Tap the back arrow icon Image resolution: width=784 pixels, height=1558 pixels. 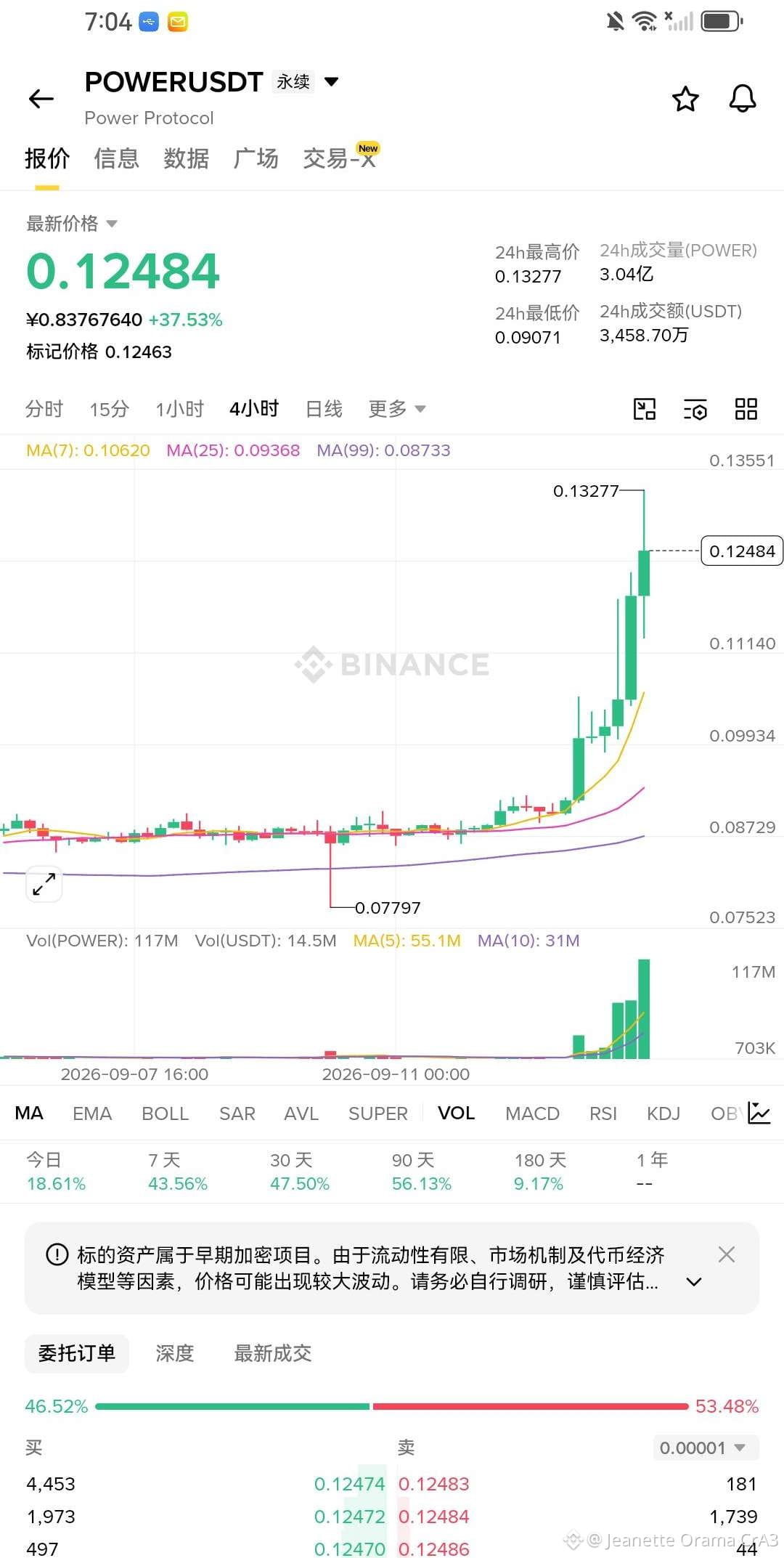tap(41, 99)
